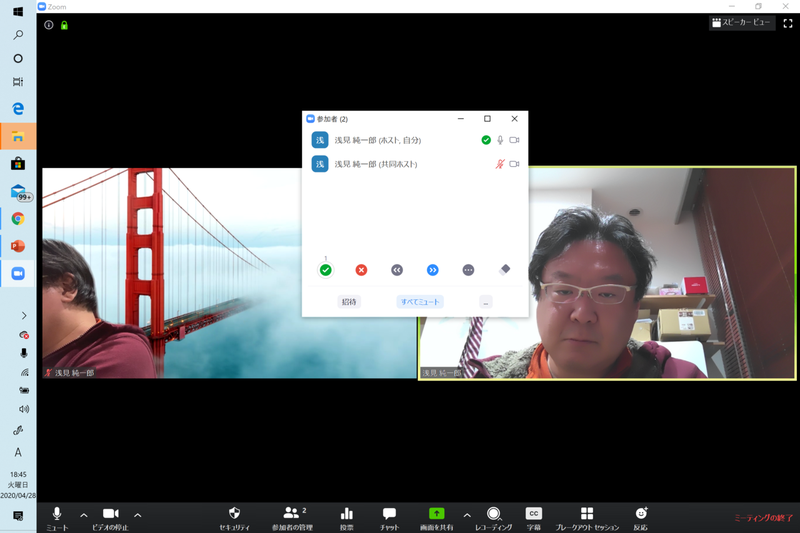This screenshot has height=533, width=800.
Task: Click the red End Meeting button
Action: [764, 518]
